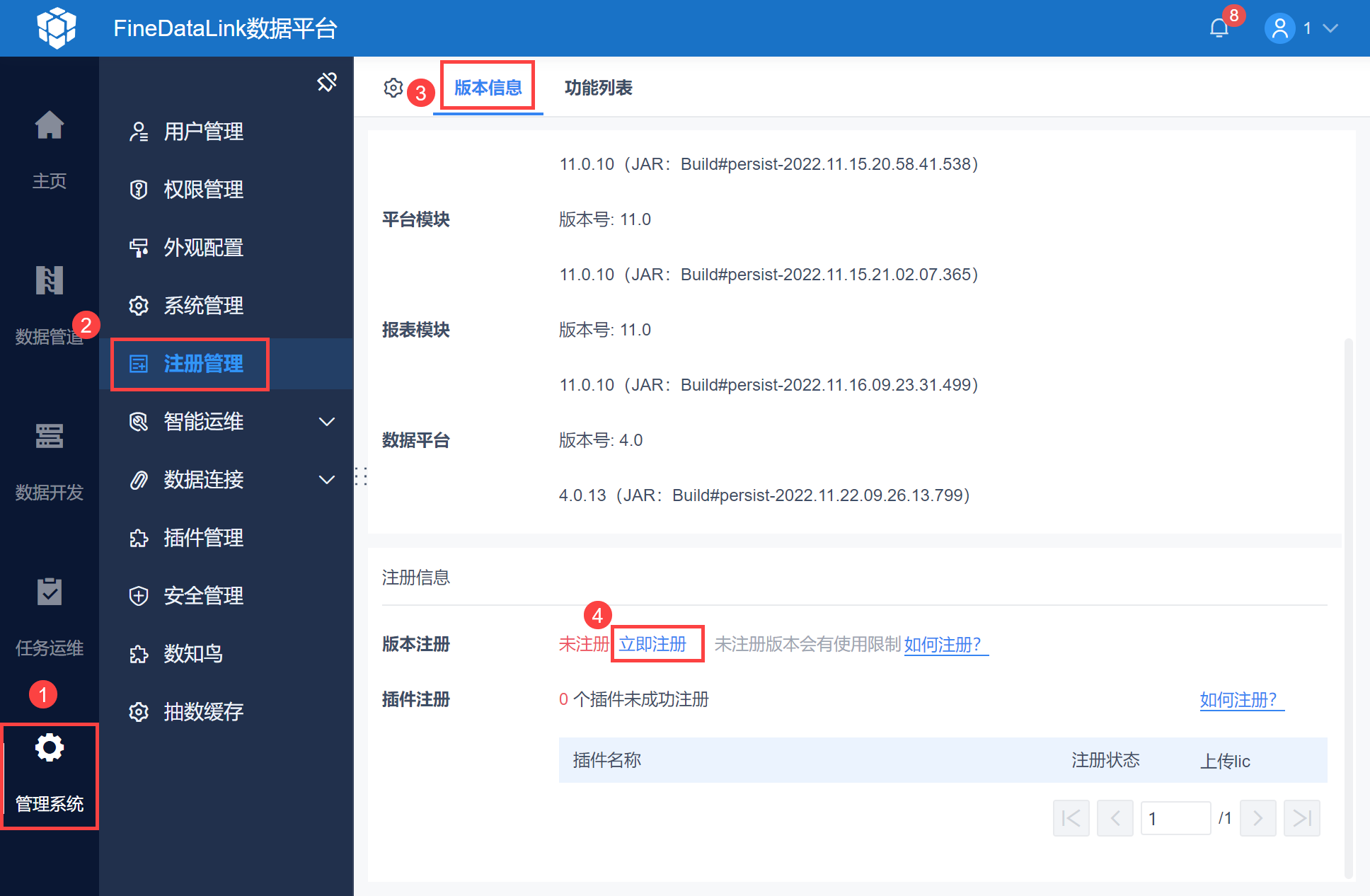Switch to the 功能列表 tab
1370x896 pixels.
tap(598, 88)
